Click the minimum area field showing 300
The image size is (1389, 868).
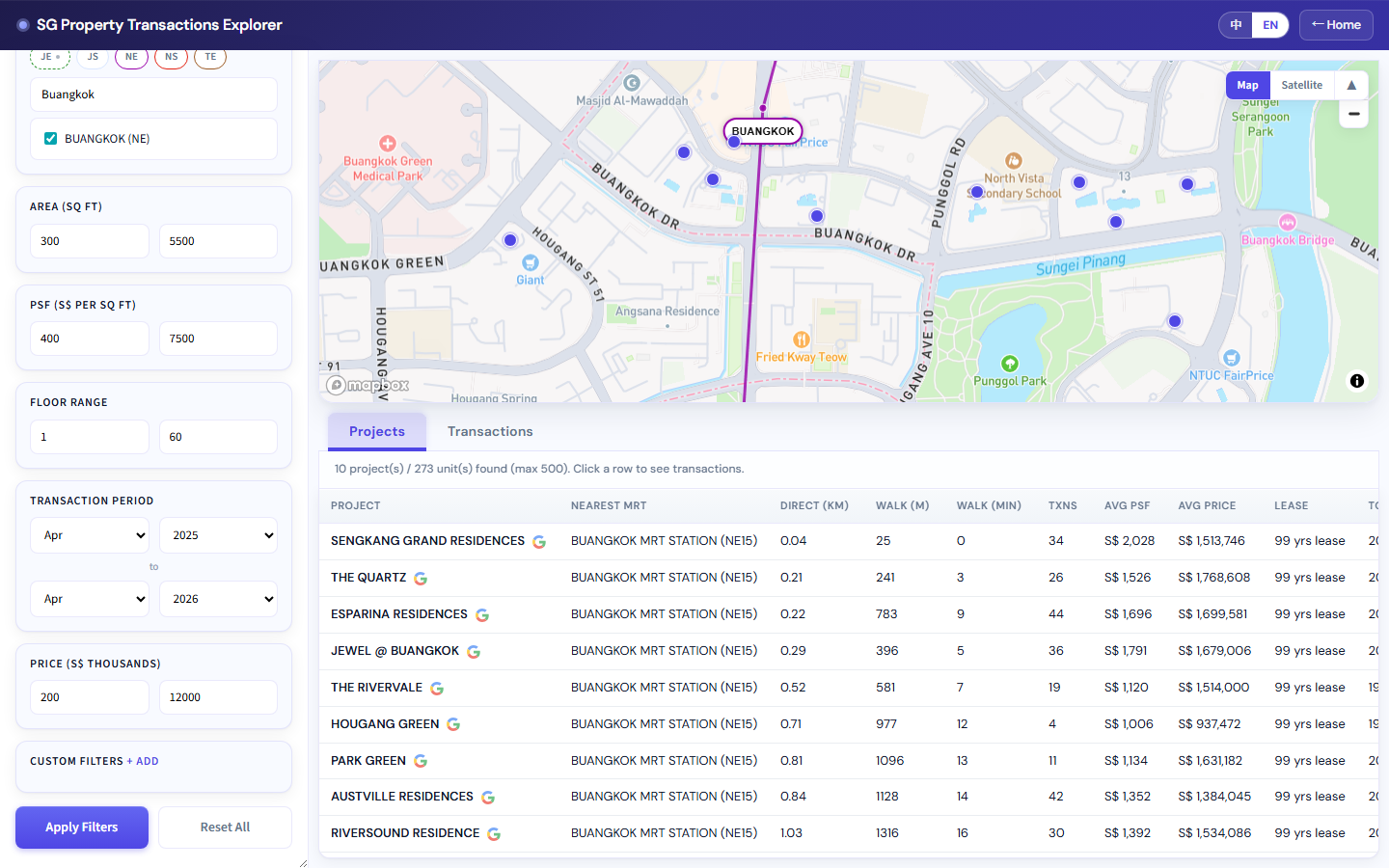[x=90, y=241]
